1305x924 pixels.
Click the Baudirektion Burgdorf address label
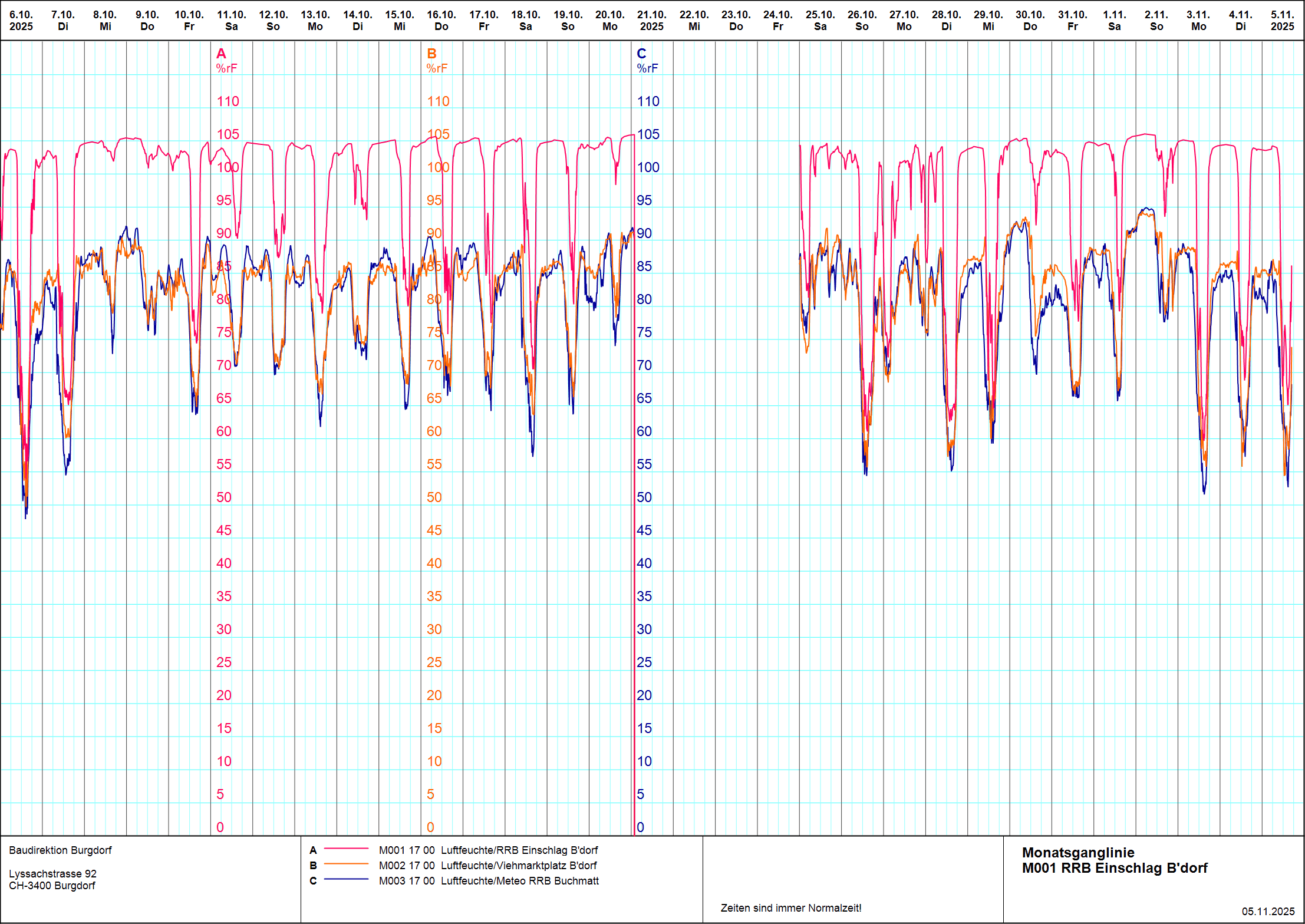tap(60, 850)
